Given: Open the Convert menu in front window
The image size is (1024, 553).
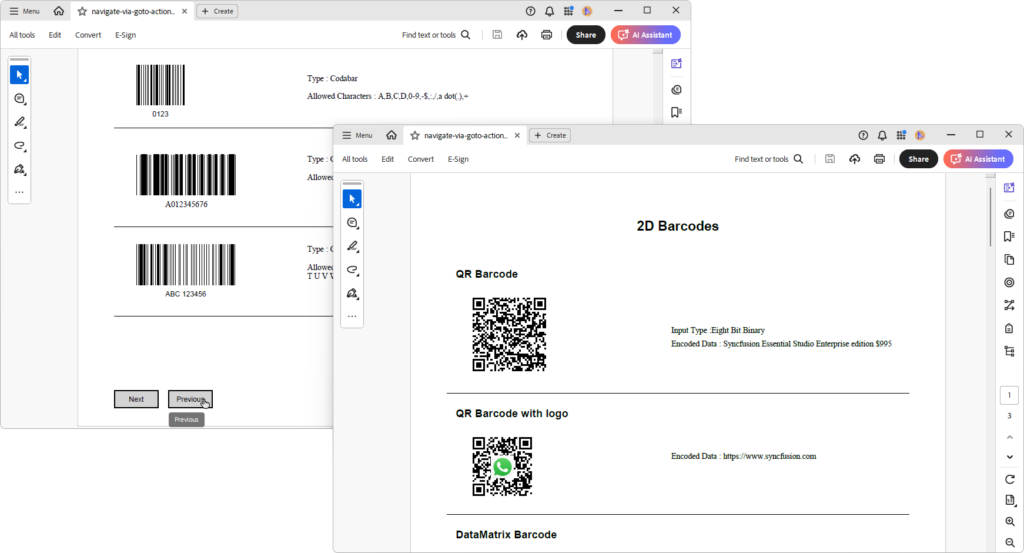Looking at the screenshot, I should point(421,159).
